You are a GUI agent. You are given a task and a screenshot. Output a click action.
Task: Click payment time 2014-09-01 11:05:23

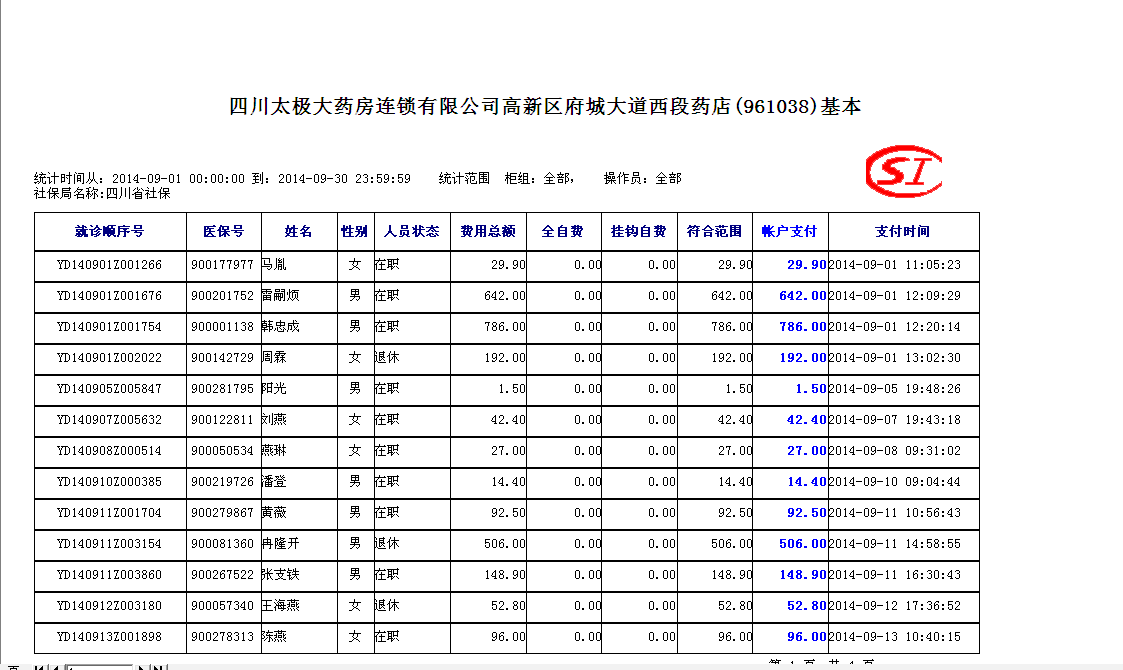(x=895, y=265)
